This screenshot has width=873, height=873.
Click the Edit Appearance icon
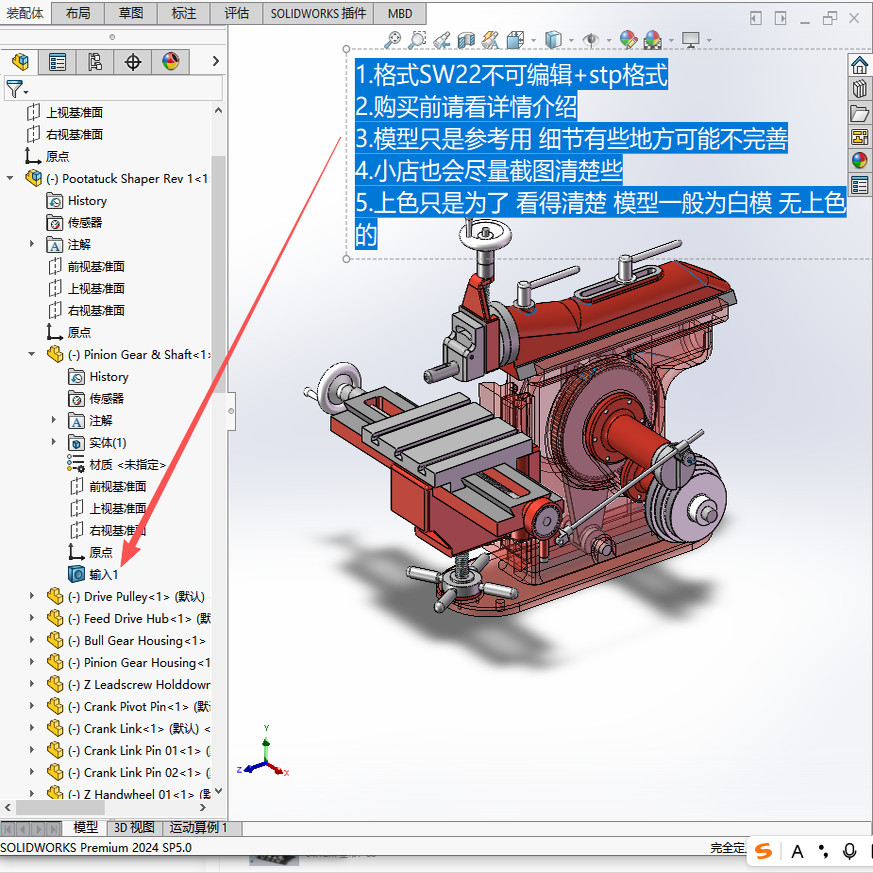click(x=628, y=40)
